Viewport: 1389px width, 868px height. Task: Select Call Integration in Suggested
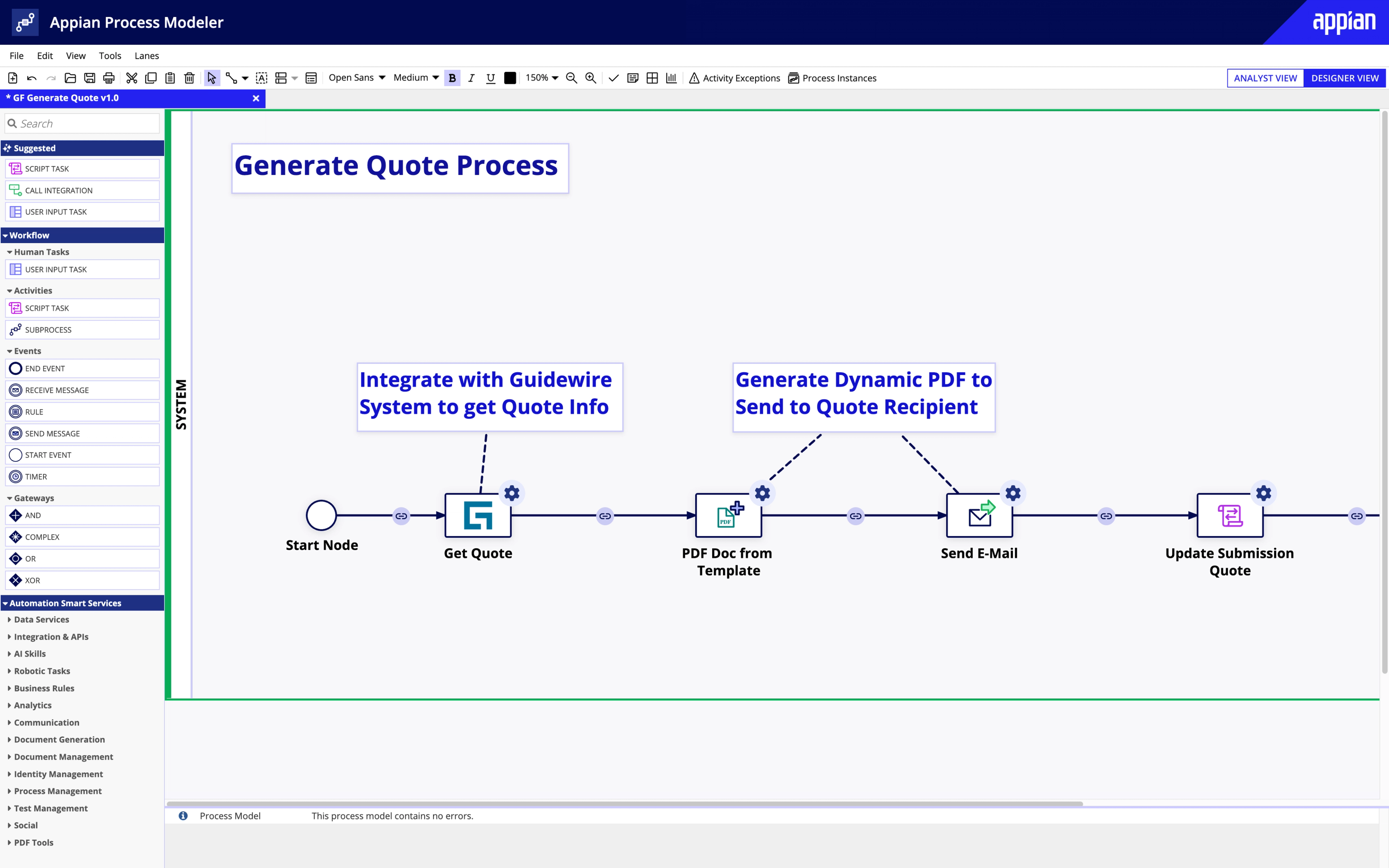pos(82,190)
